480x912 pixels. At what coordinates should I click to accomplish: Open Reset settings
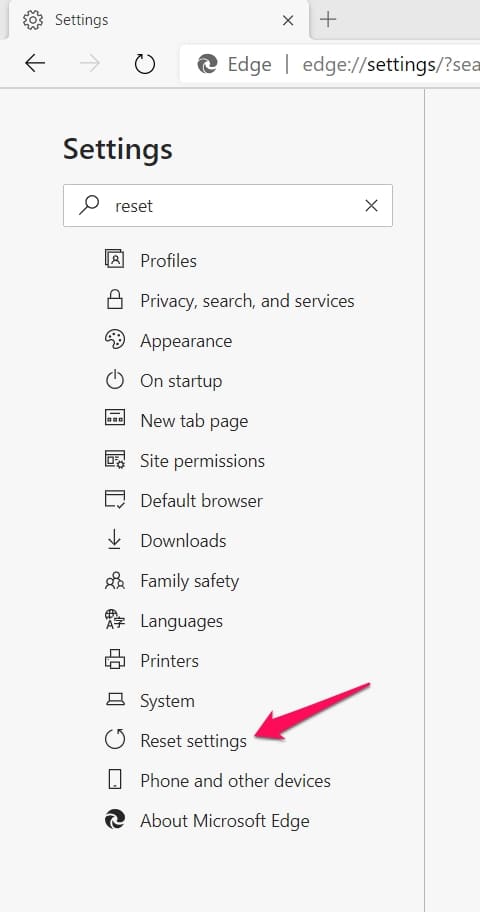[193, 740]
